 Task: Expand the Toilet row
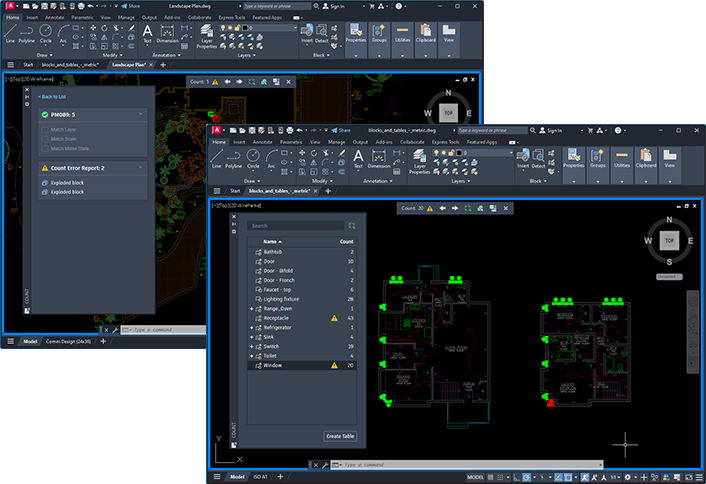tap(252, 356)
